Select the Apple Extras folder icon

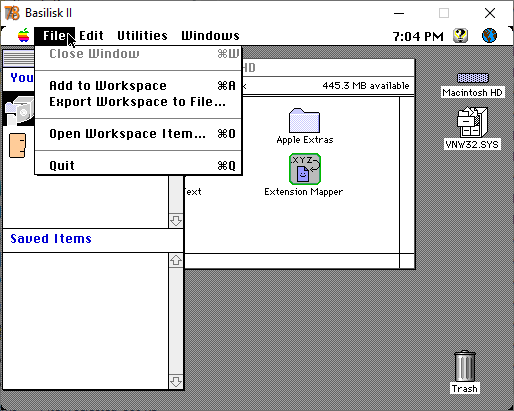(x=304, y=120)
